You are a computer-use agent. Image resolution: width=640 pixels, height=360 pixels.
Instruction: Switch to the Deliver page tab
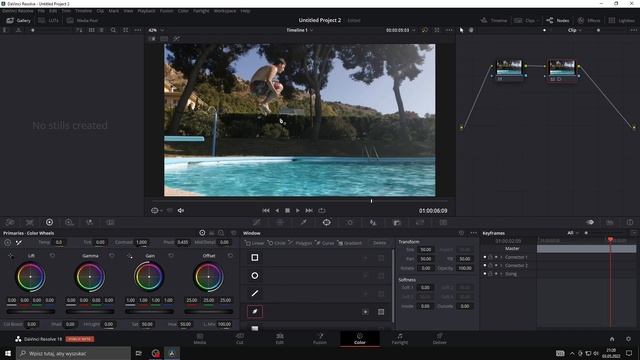tap(440, 338)
